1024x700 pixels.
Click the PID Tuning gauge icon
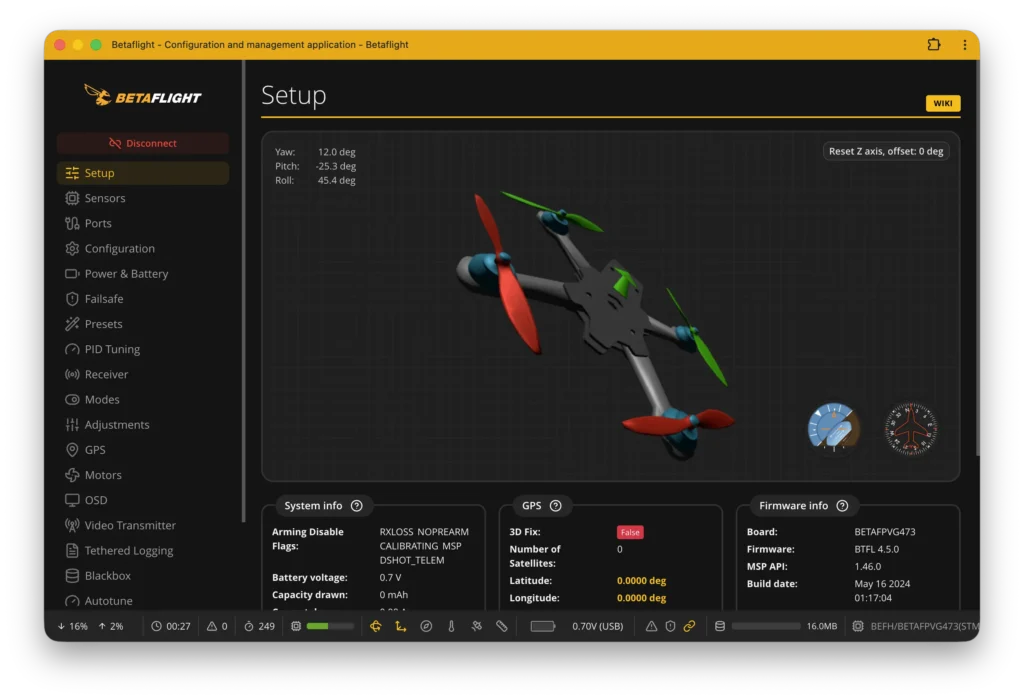click(72, 349)
